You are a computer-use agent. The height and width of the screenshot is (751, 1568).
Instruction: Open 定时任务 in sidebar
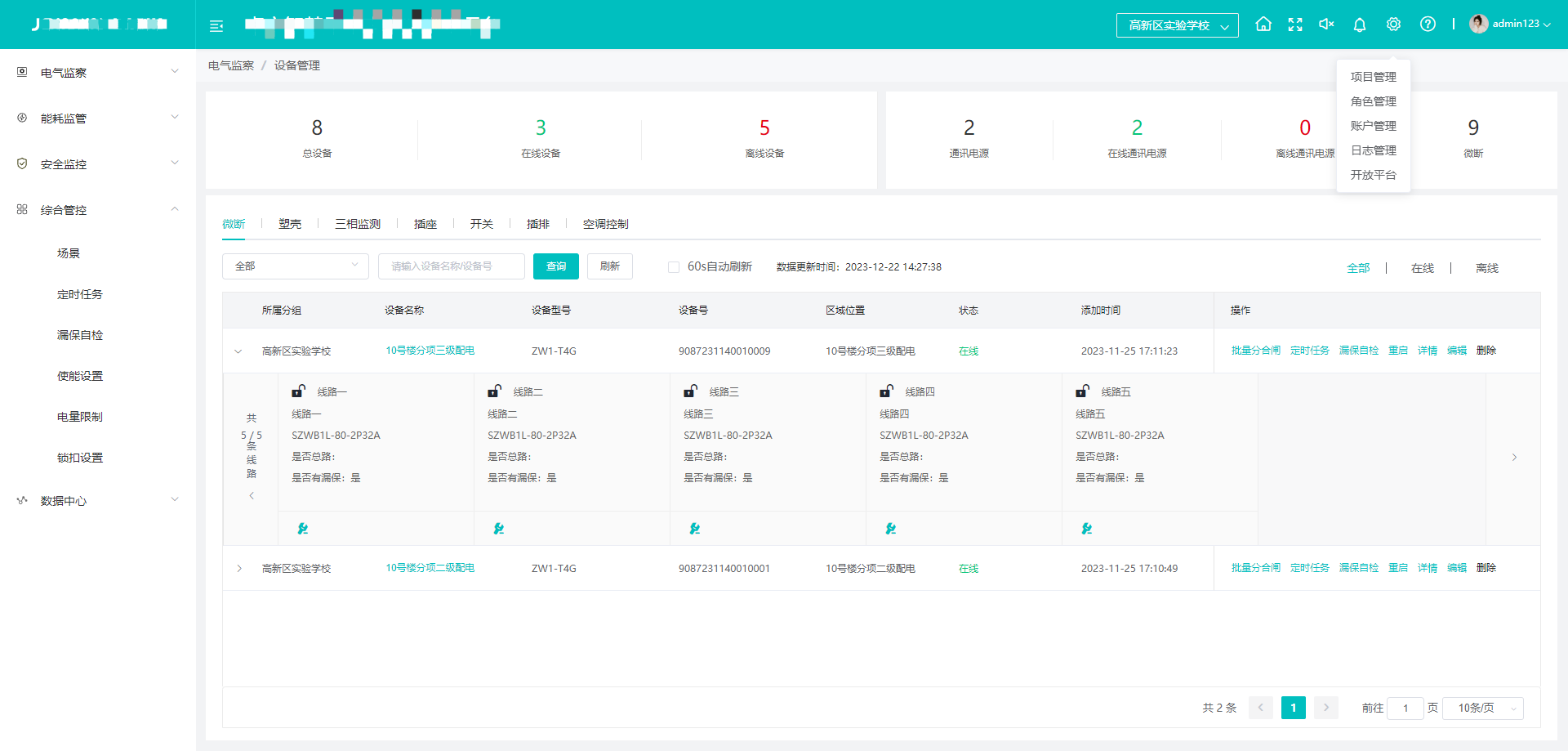coord(80,294)
